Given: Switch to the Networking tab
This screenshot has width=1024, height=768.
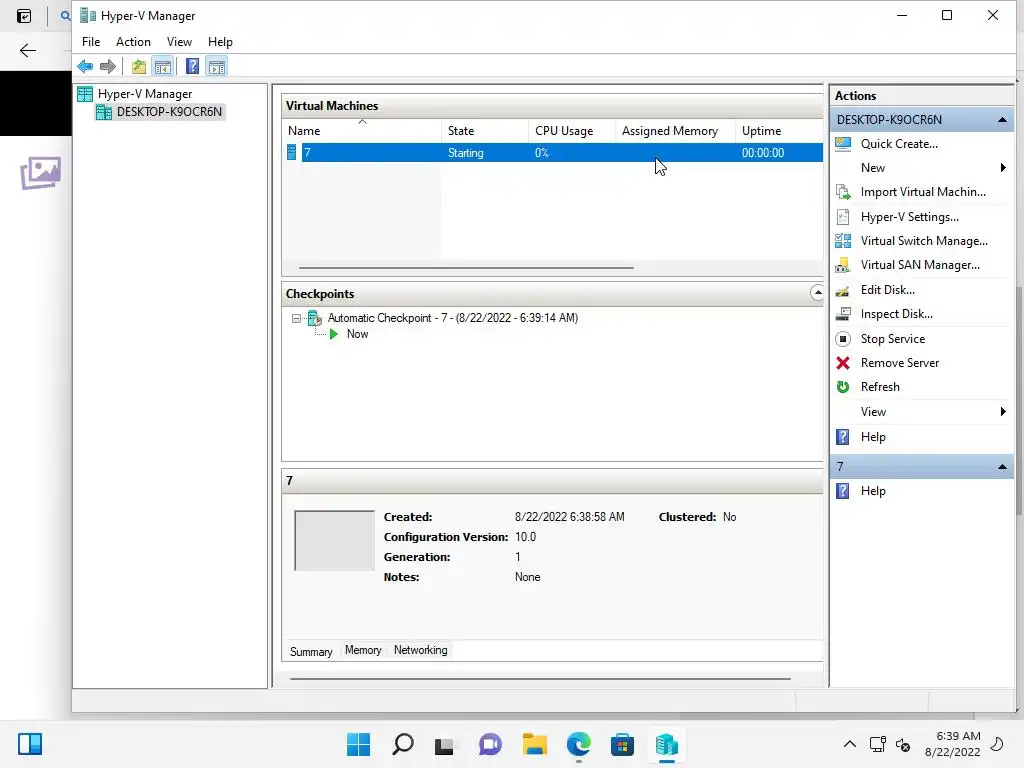Looking at the screenshot, I should (421, 650).
